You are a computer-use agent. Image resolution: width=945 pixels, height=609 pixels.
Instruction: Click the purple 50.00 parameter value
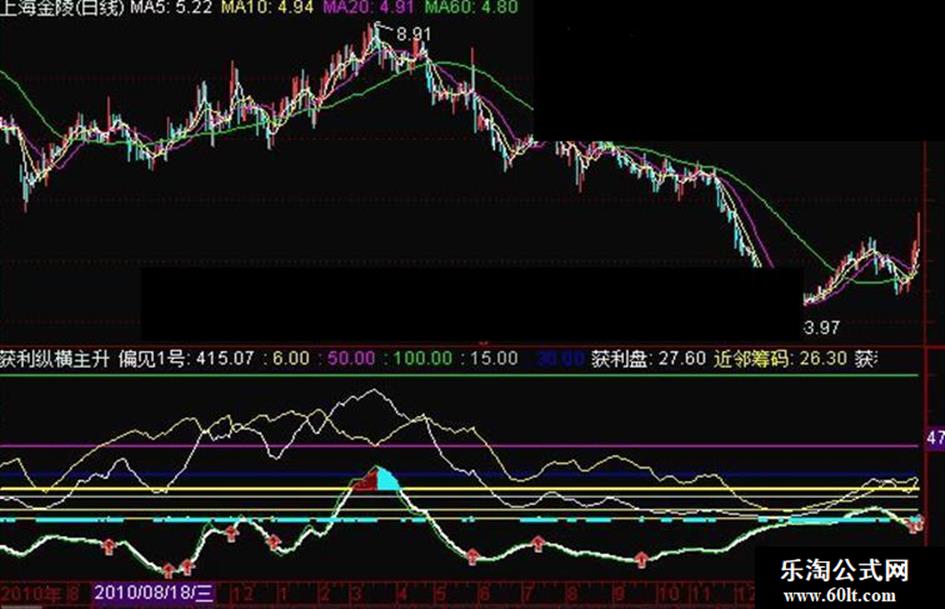(351, 359)
